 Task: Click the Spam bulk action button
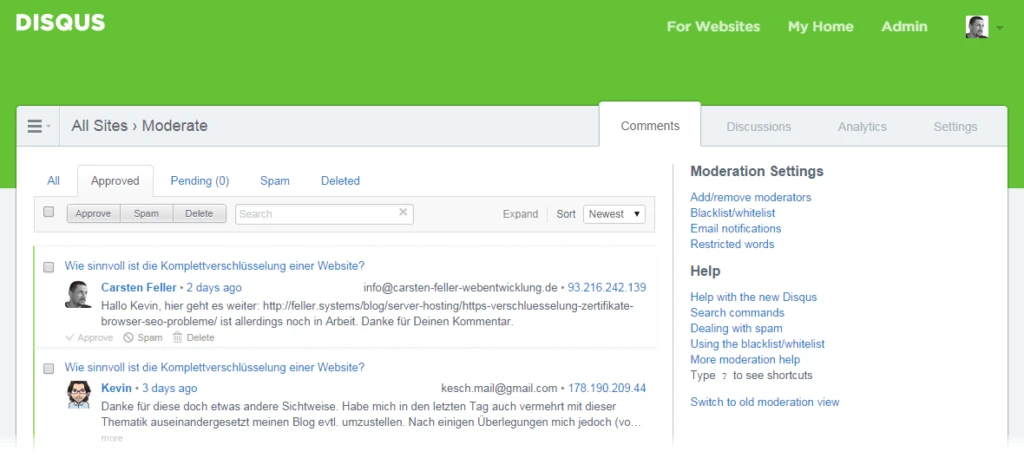[146, 214]
